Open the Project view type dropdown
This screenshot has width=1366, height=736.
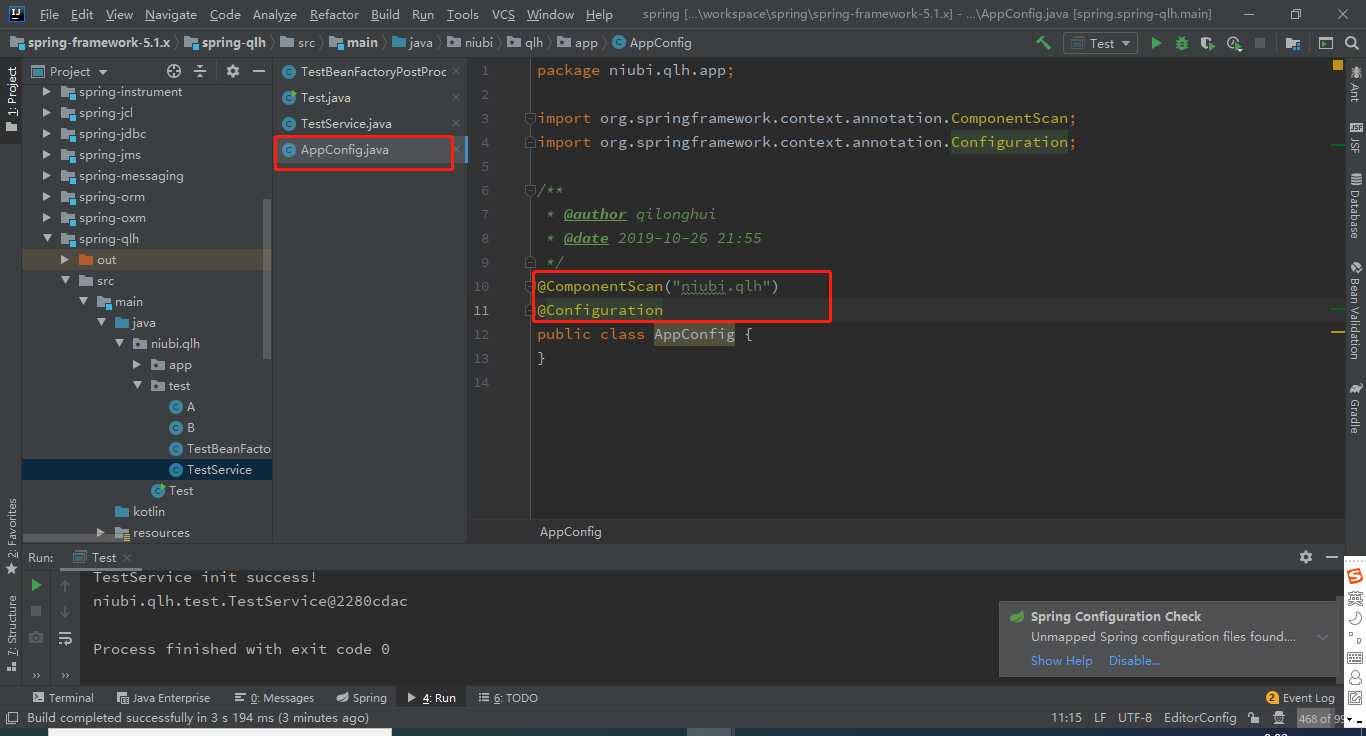(70, 71)
